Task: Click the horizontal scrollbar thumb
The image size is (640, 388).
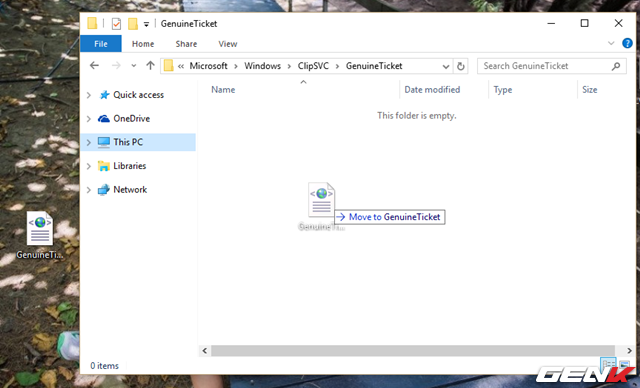Action: [413, 350]
